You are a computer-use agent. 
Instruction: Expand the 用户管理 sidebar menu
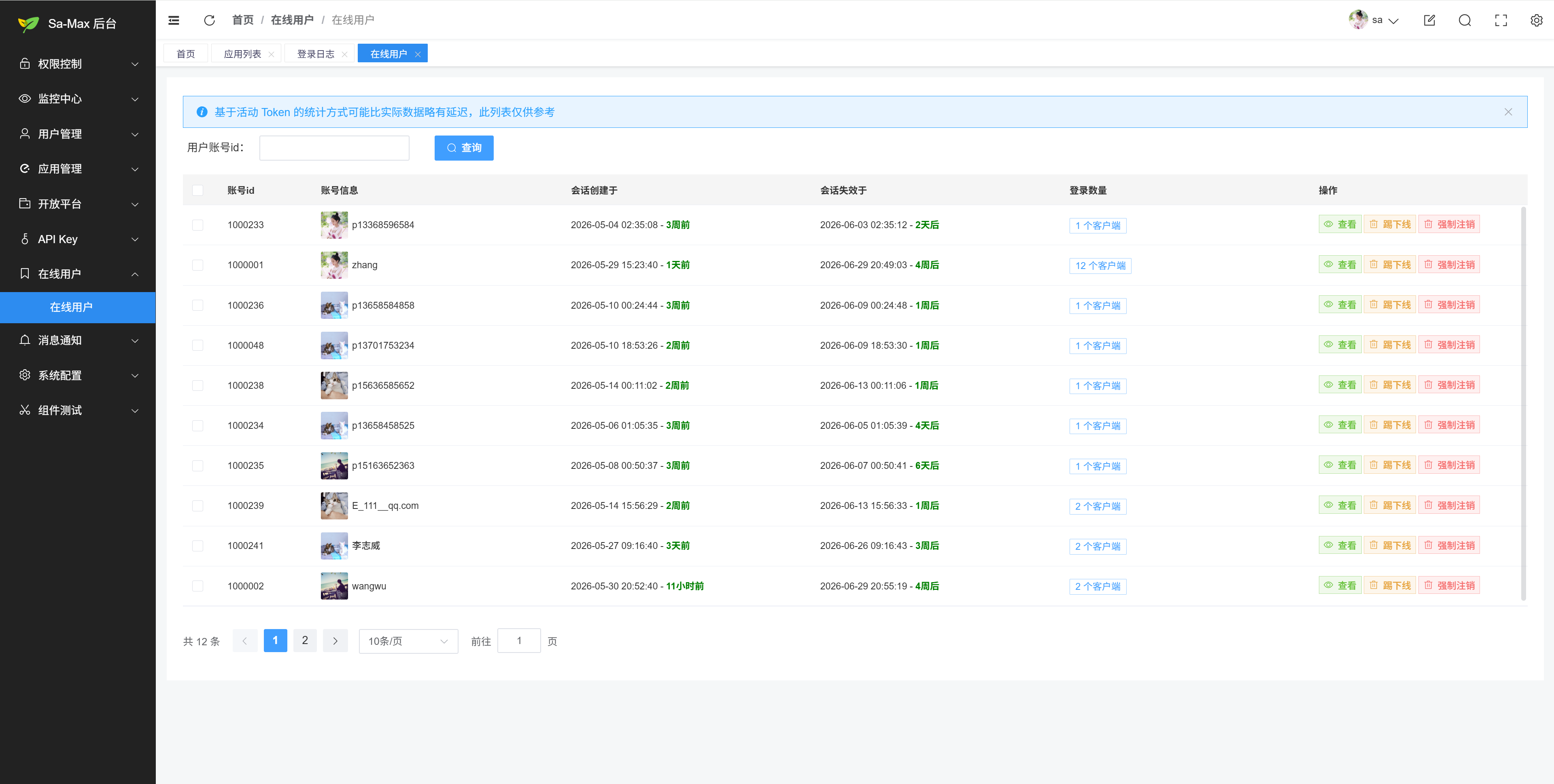[x=78, y=134]
